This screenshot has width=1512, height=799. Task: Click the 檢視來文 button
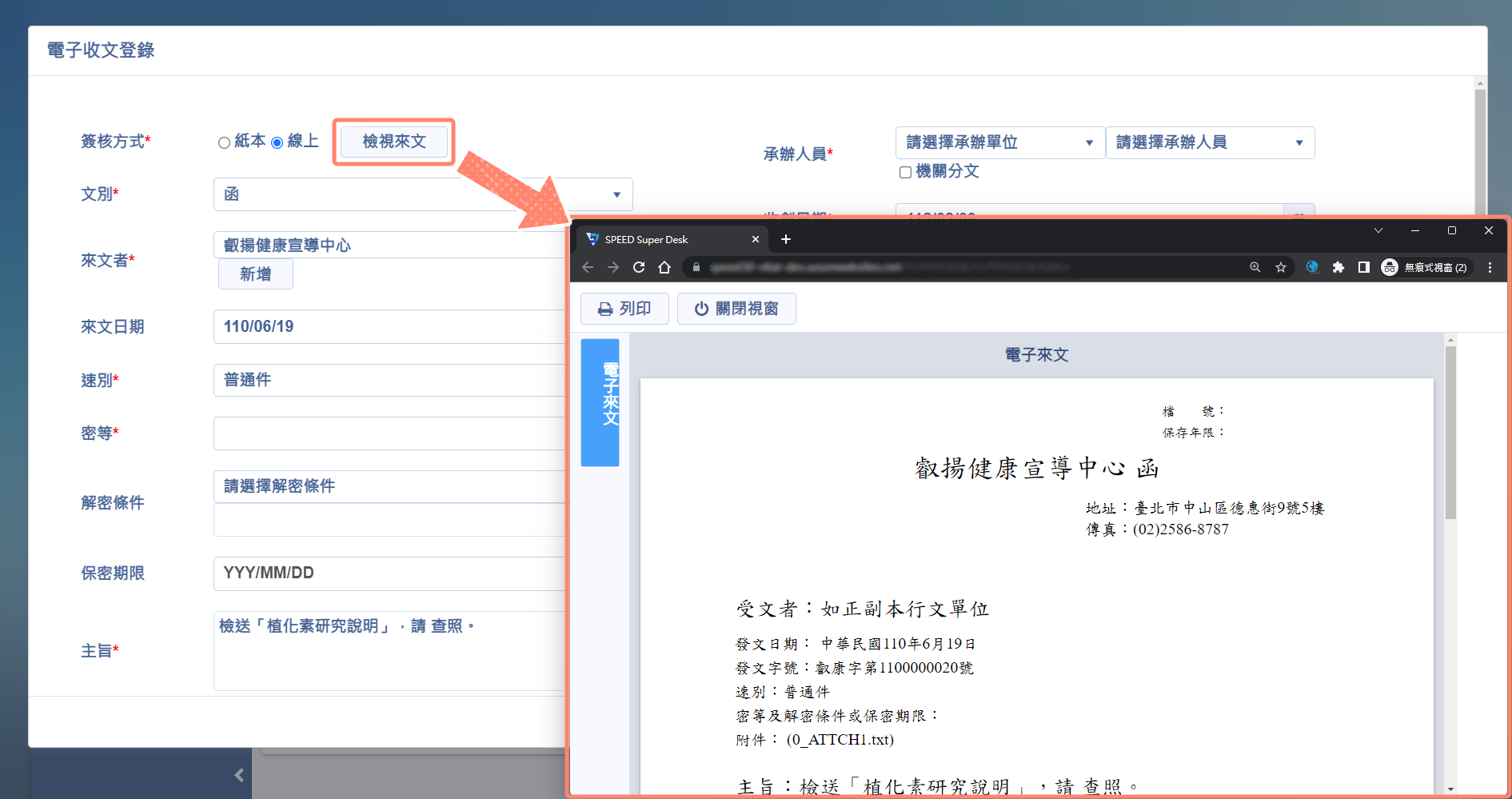394,142
